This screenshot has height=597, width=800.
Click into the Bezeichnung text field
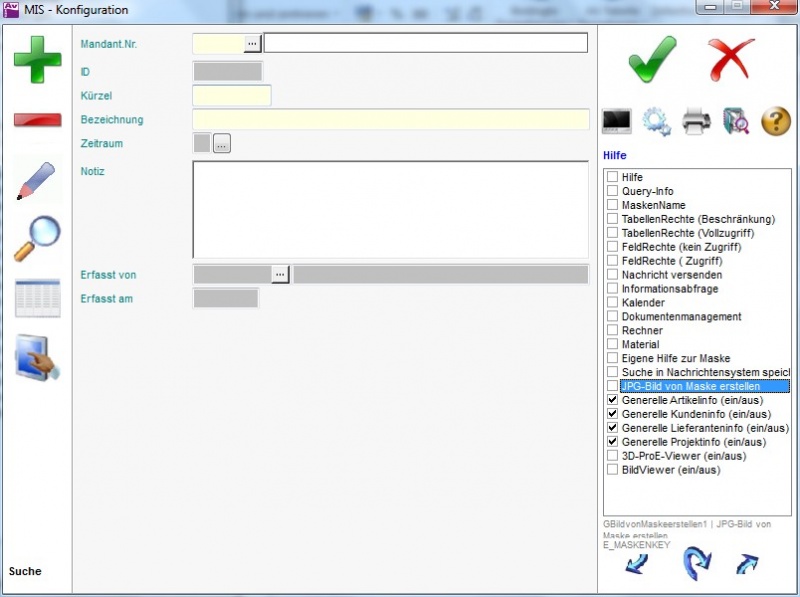click(390, 120)
